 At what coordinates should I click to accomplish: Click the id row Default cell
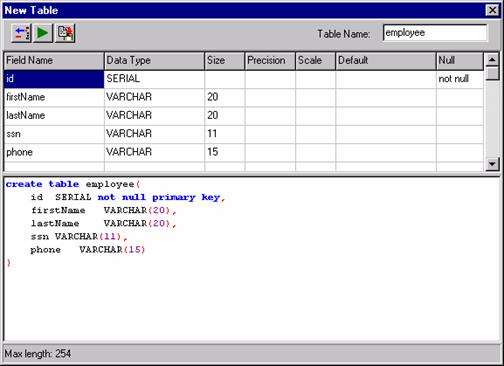pyautogui.click(x=386, y=79)
